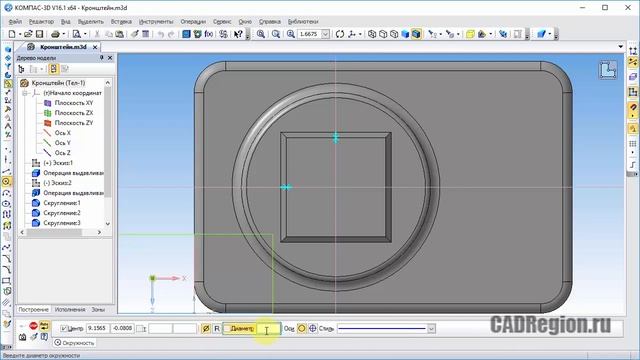
Task: Open the New document dropdown arrow
Action: point(20,34)
